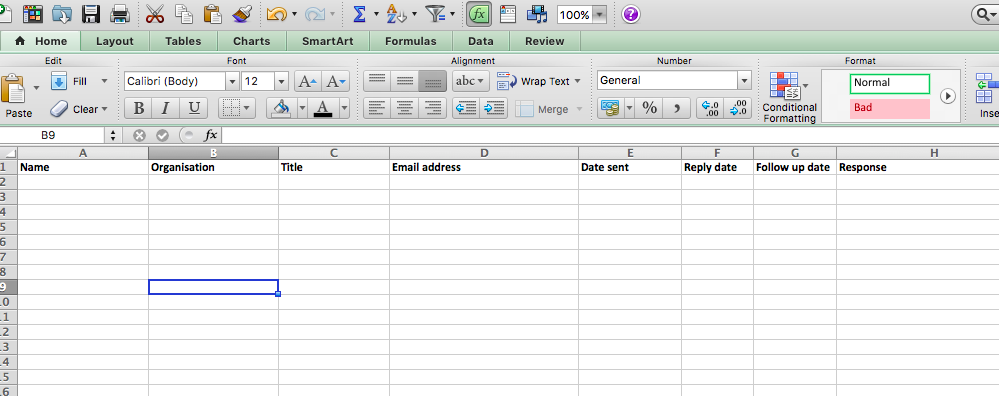This screenshot has width=999, height=396.
Task: Click the Copy icon in toolbar
Action: (x=183, y=13)
